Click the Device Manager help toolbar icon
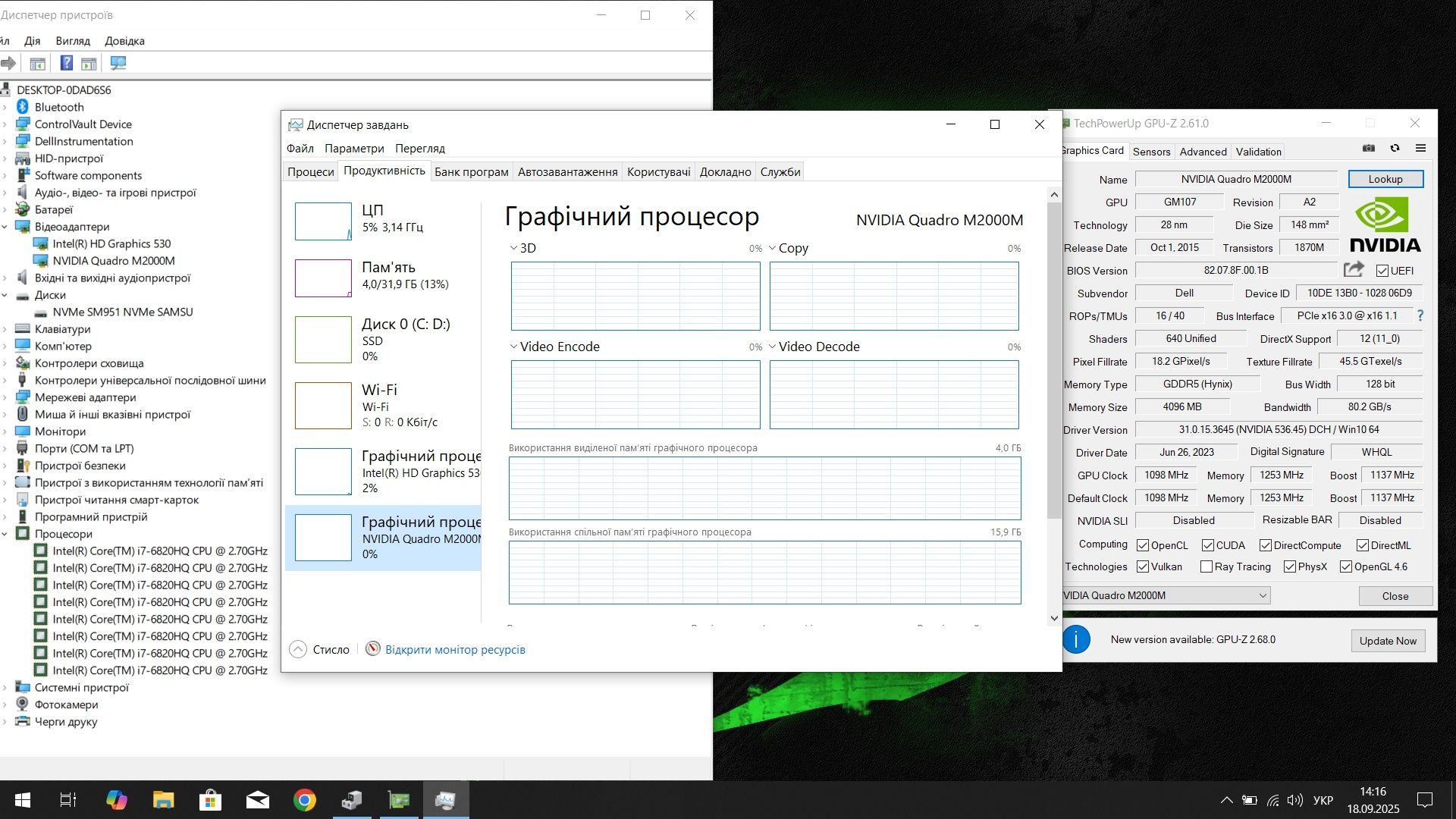This screenshot has height=819, width=1456. point(67,63)
